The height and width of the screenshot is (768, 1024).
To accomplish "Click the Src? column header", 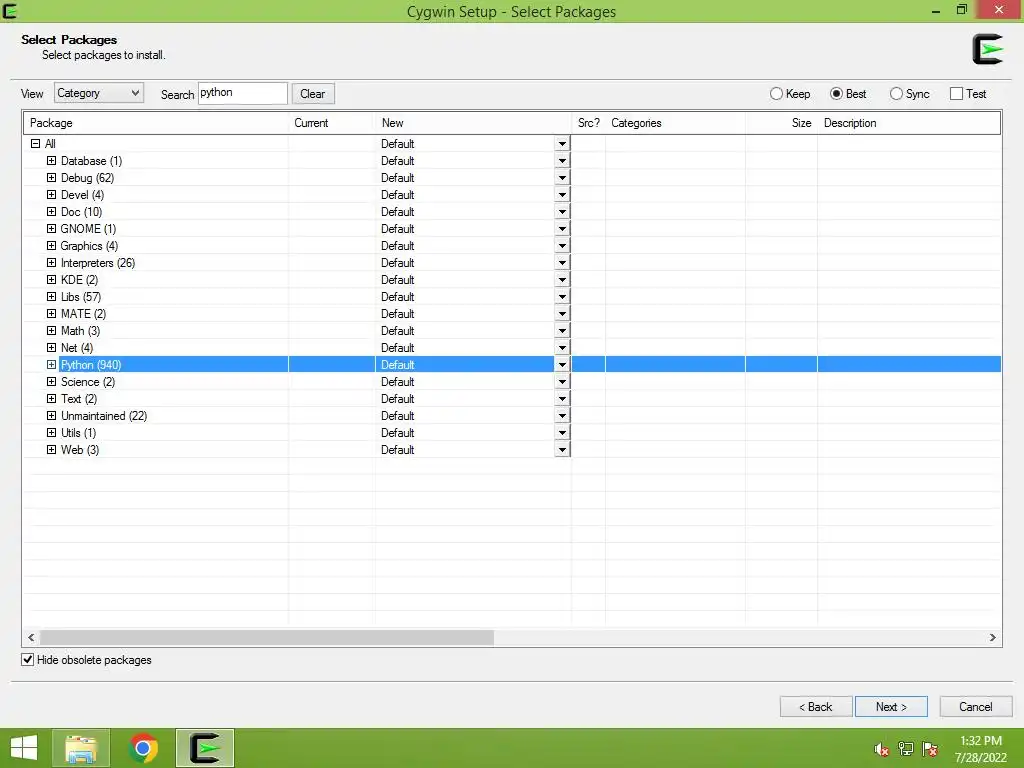I will [x=588, y=123].
